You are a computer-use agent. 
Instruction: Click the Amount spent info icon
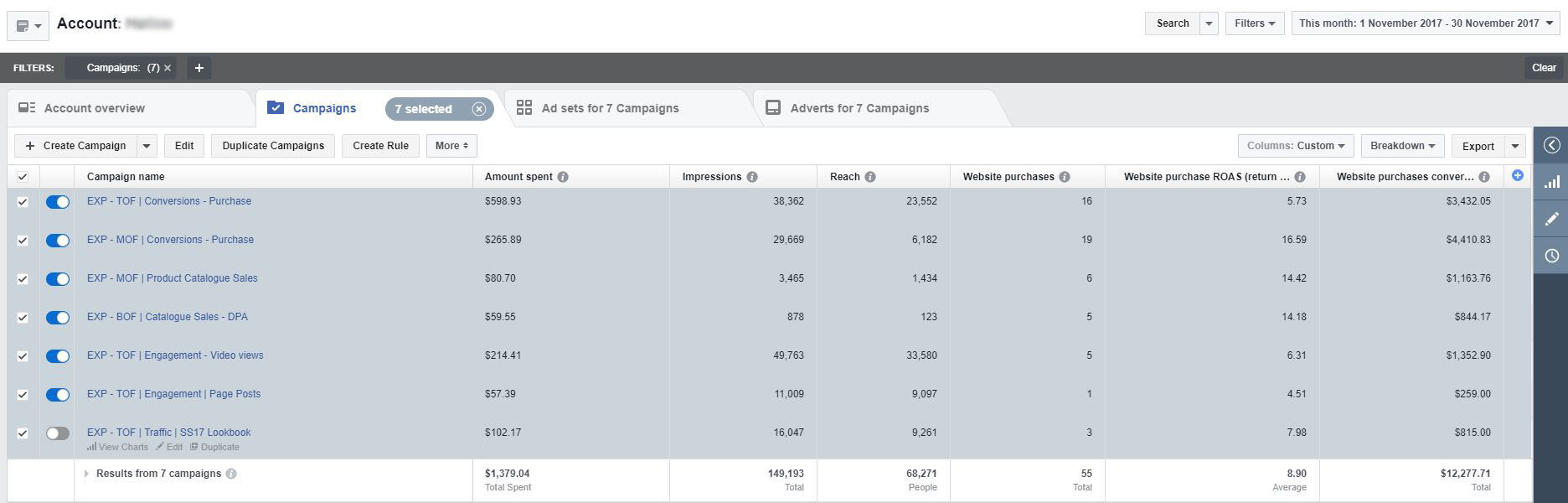tap(563, 177)
